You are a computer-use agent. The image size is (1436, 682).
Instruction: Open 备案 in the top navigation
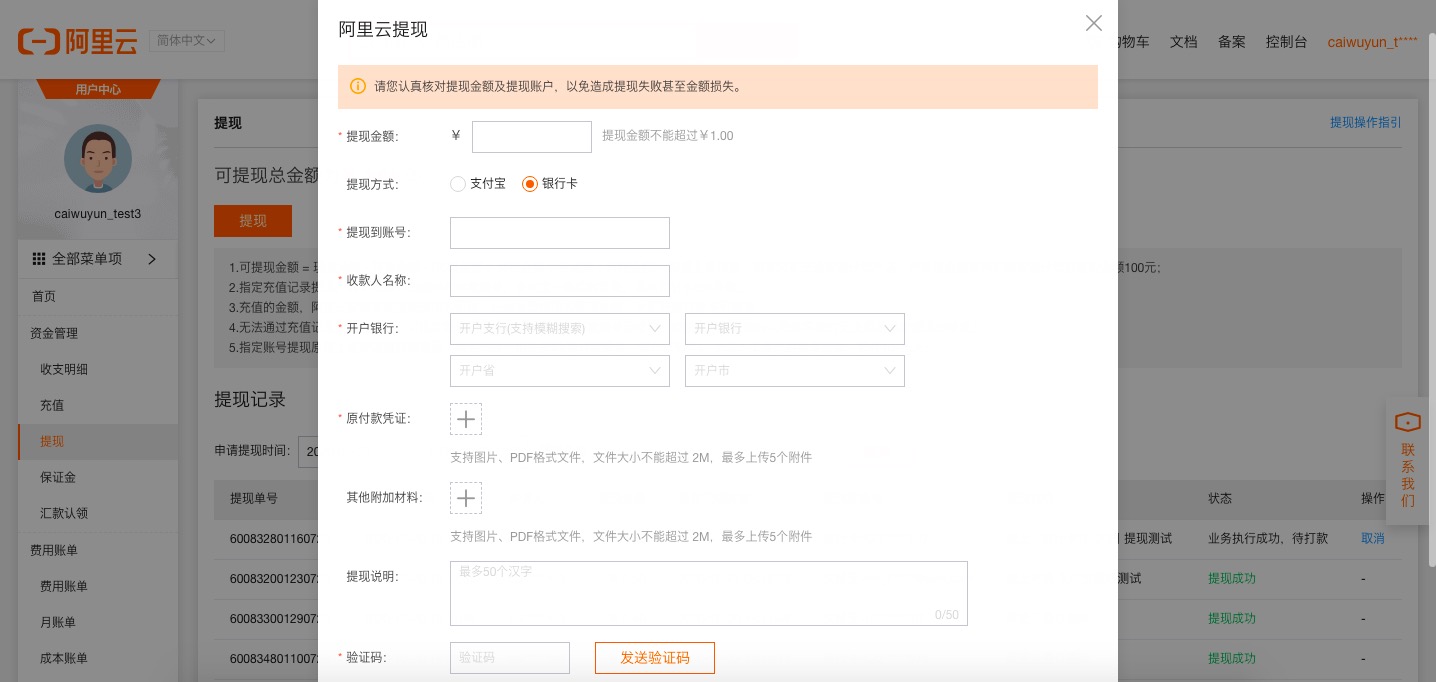pos(1232,42)
